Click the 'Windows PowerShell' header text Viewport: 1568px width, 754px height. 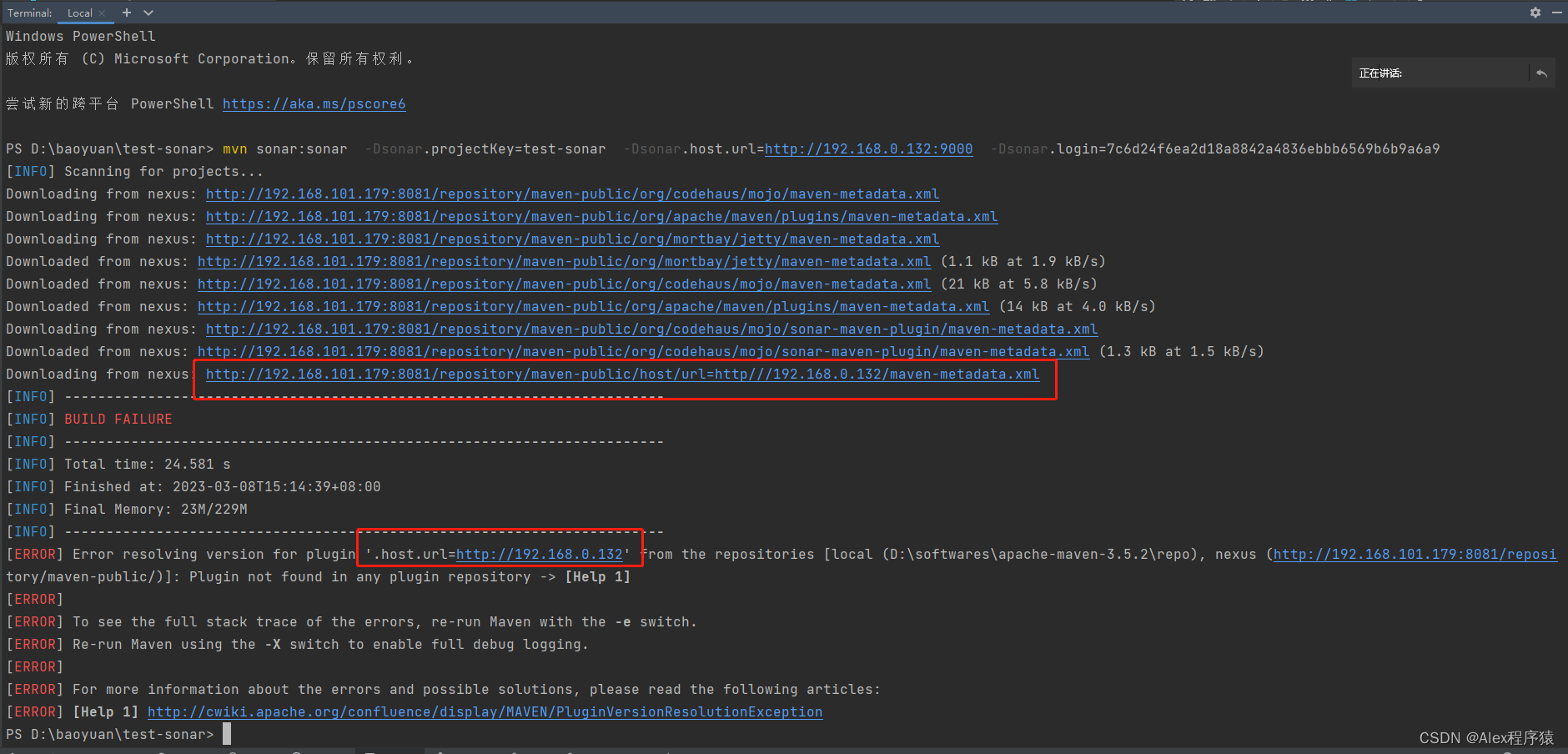point(81,36)
